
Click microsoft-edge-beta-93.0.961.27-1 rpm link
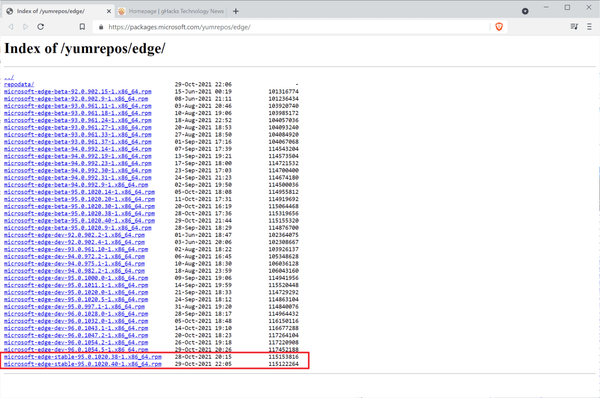point(78,127)
